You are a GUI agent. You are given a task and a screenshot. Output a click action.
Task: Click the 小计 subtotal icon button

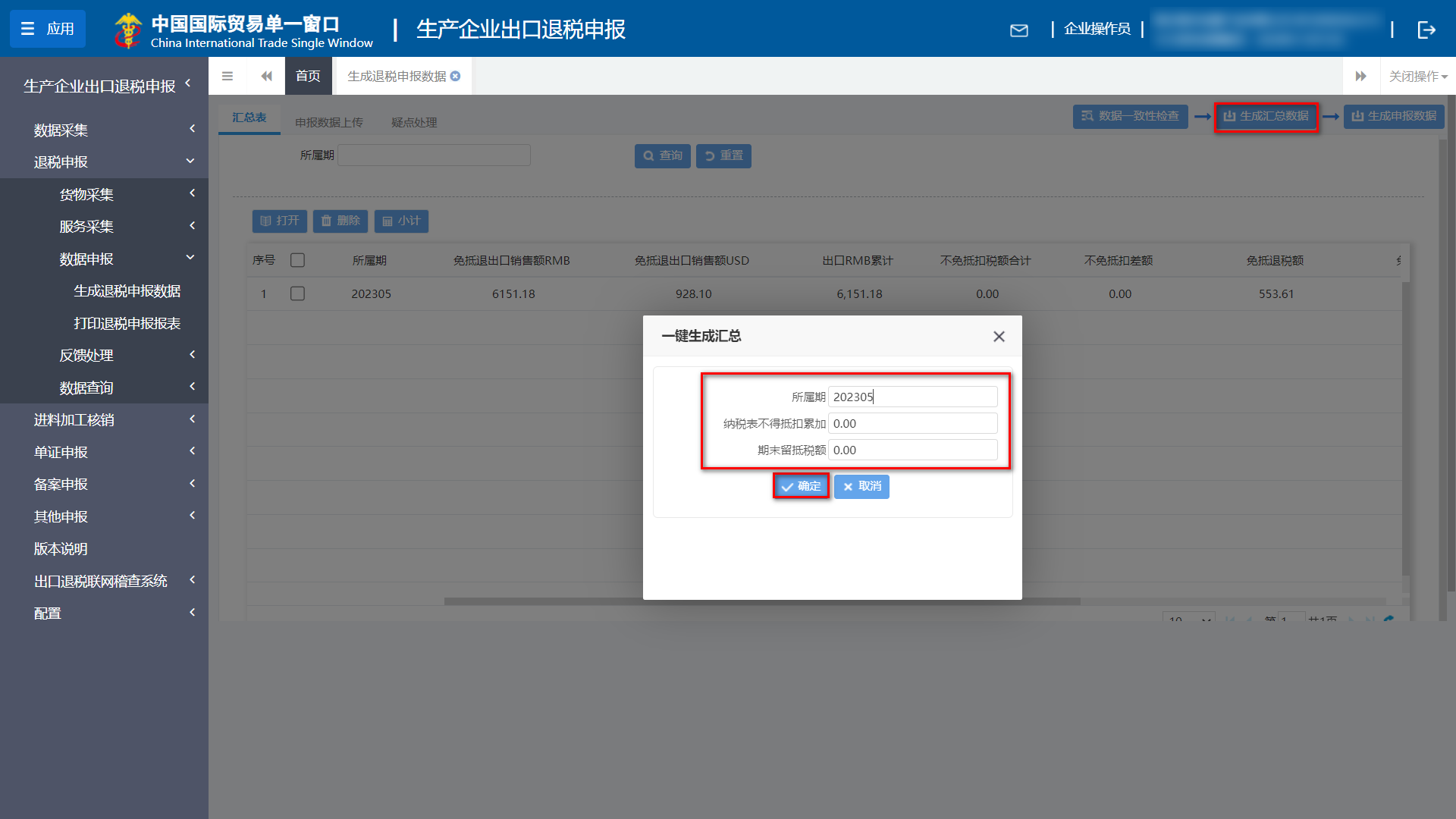(x=401, y=221)
